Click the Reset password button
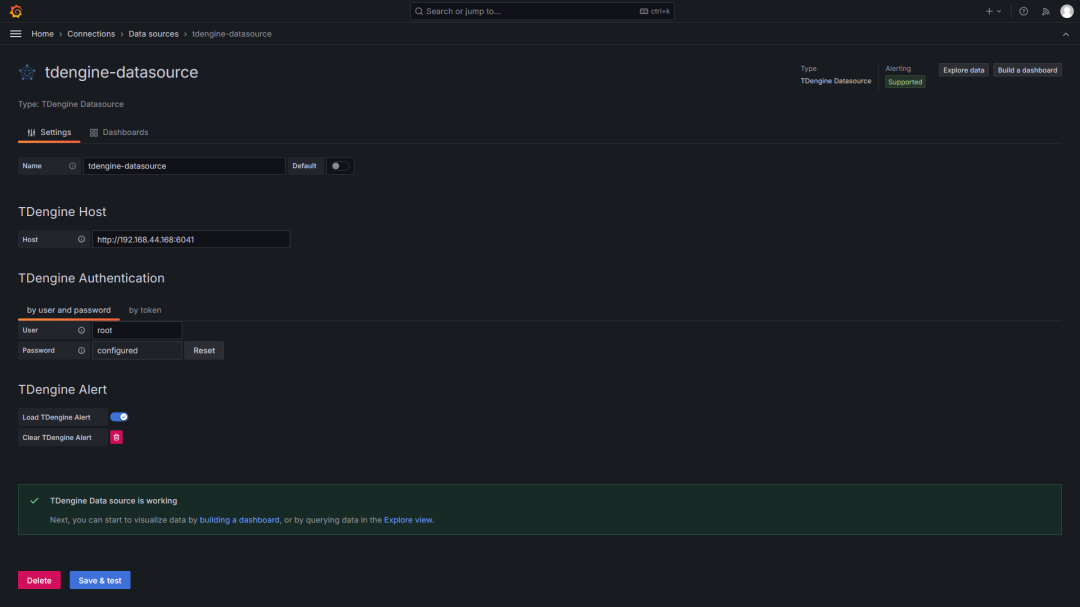This screenshot has height=607, width=1080. 204,351
